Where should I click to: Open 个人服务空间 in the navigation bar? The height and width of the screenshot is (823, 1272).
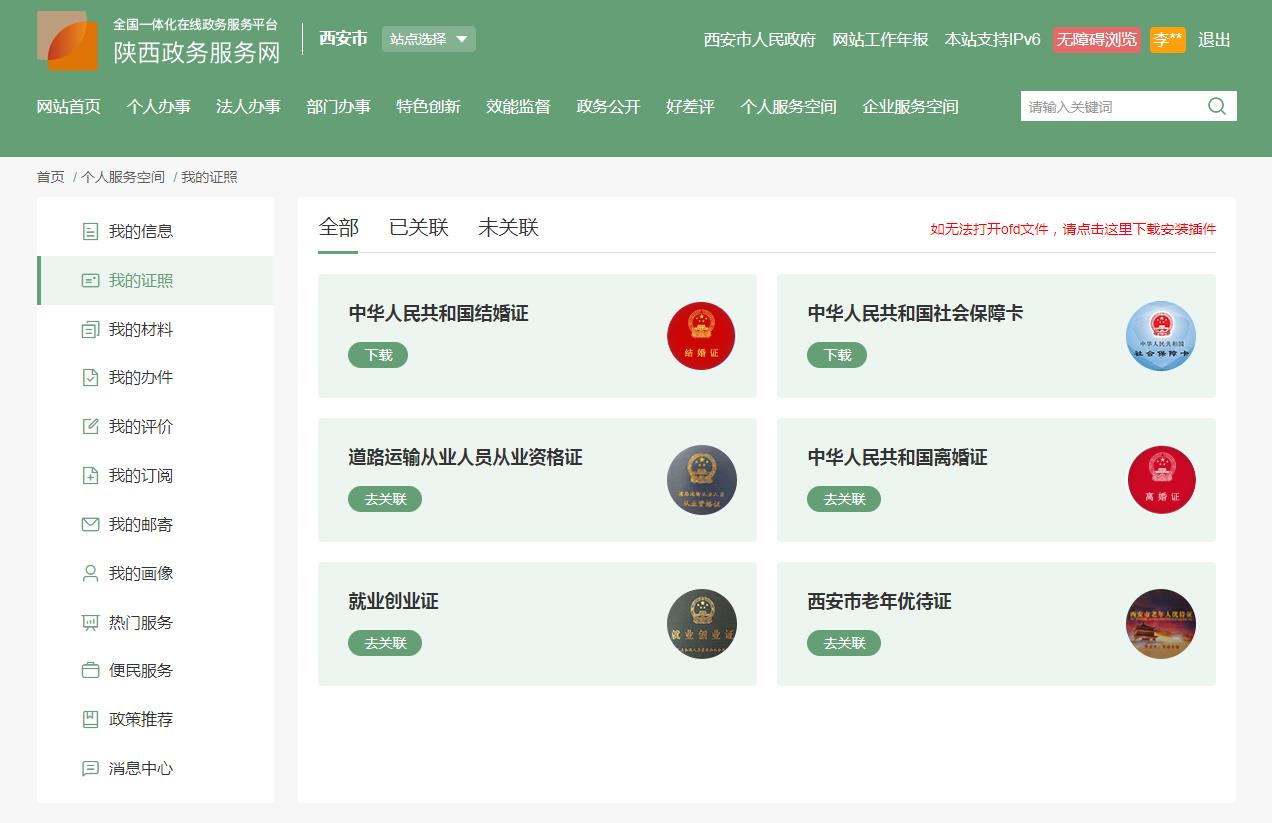[x=788, y=107]
